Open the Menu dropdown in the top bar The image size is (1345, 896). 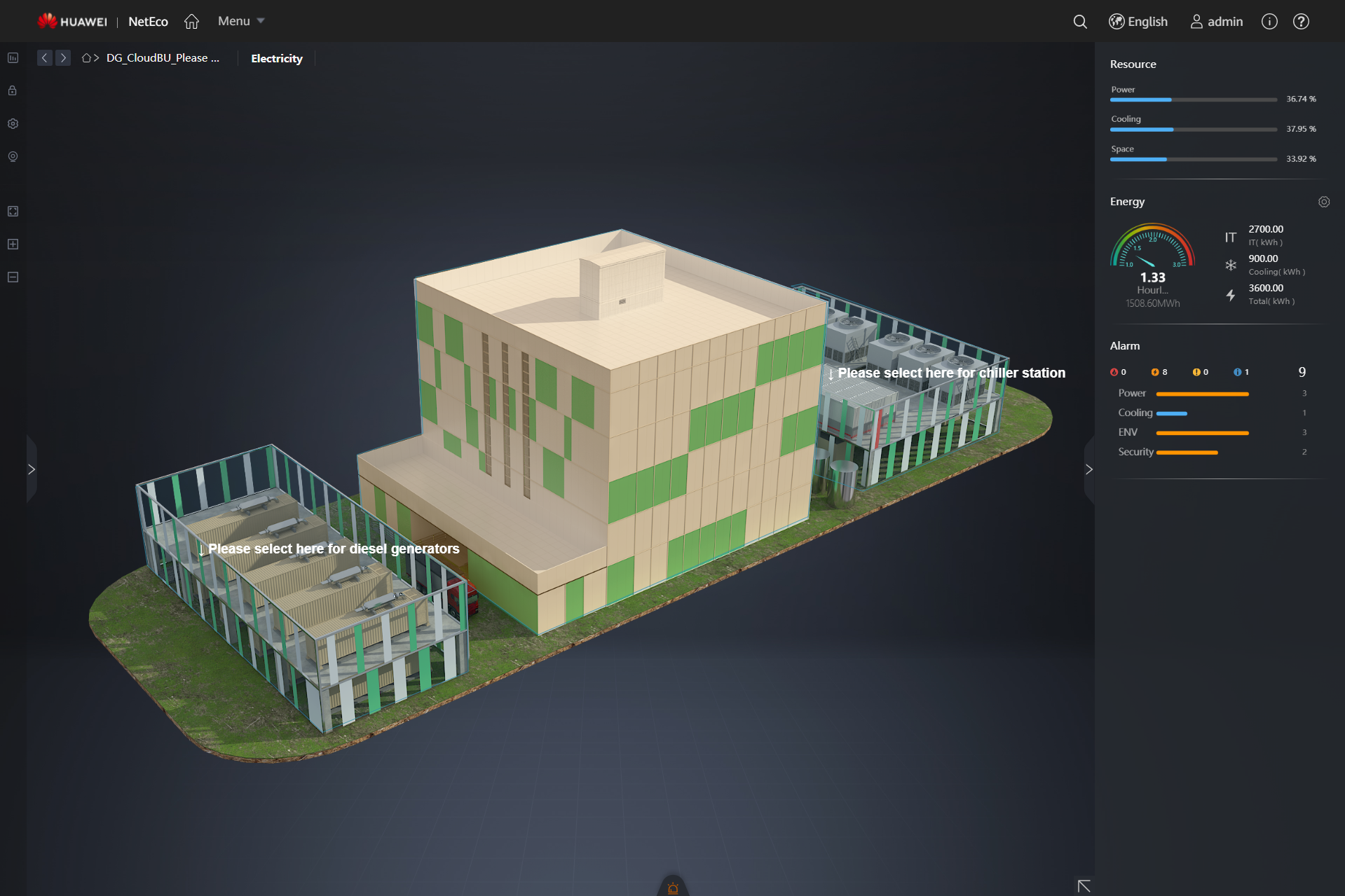pyautogui.click(x=240, y=21)
